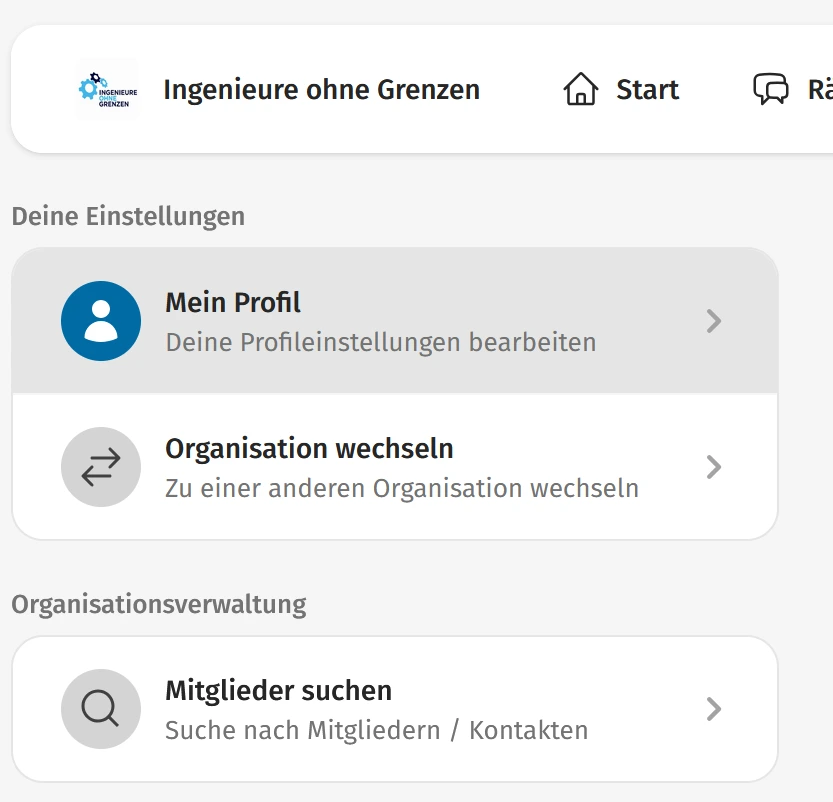Open the partially visible Rä… nav item
Screen dimensions: 833x802
pos(818,90)
